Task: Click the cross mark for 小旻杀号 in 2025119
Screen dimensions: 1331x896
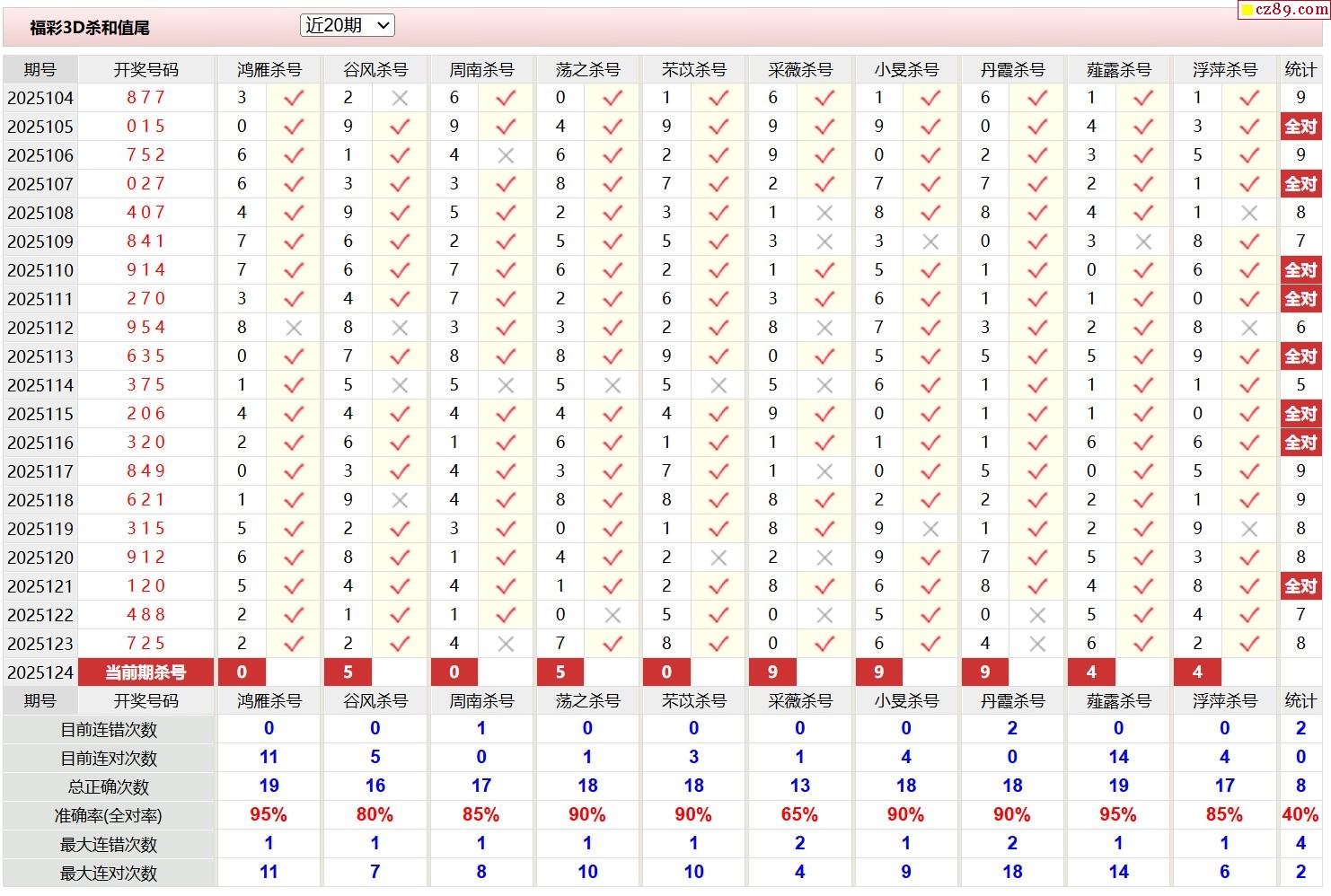Action: point(930,529)
